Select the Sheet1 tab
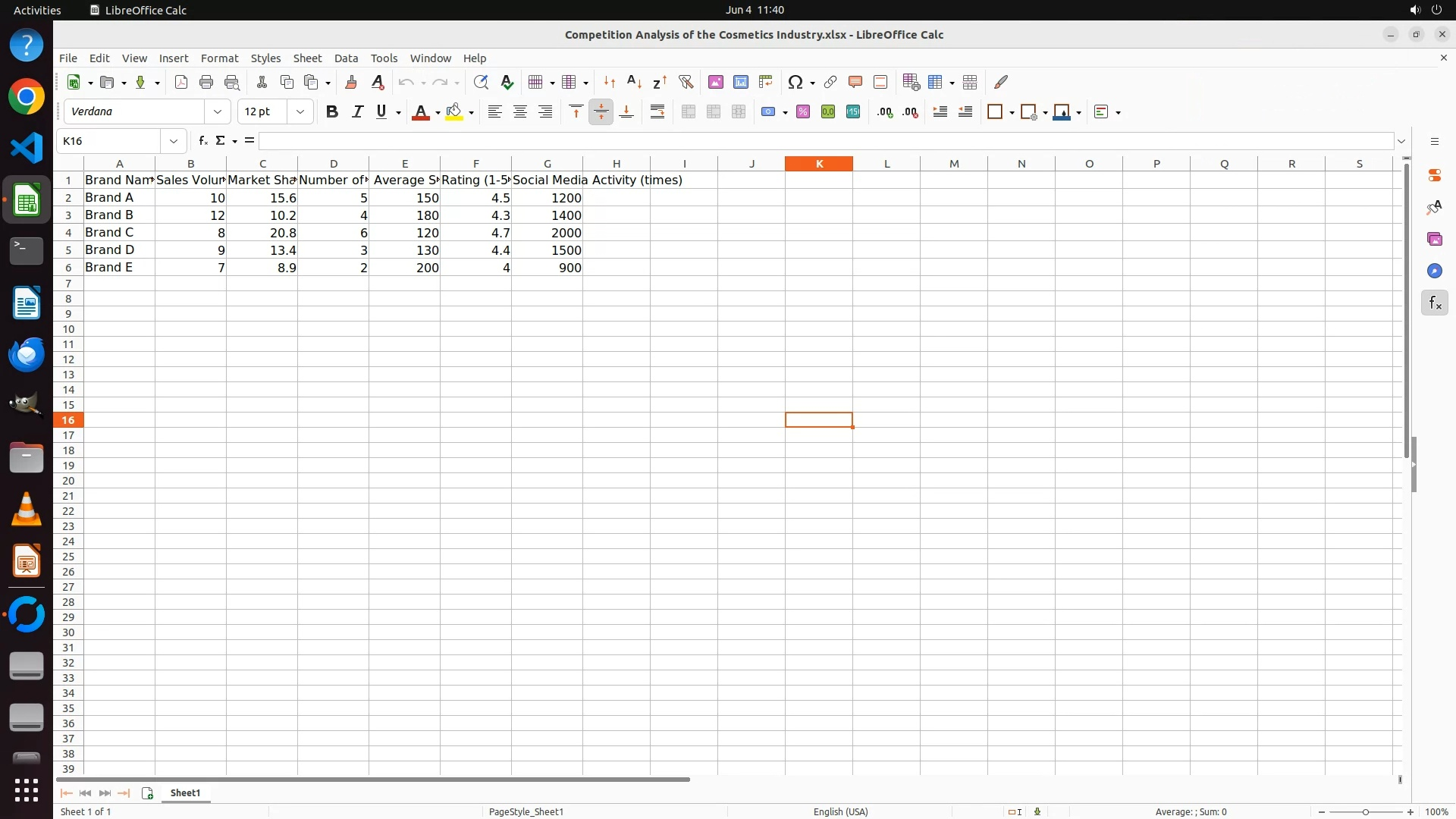 tap(185, 793)
